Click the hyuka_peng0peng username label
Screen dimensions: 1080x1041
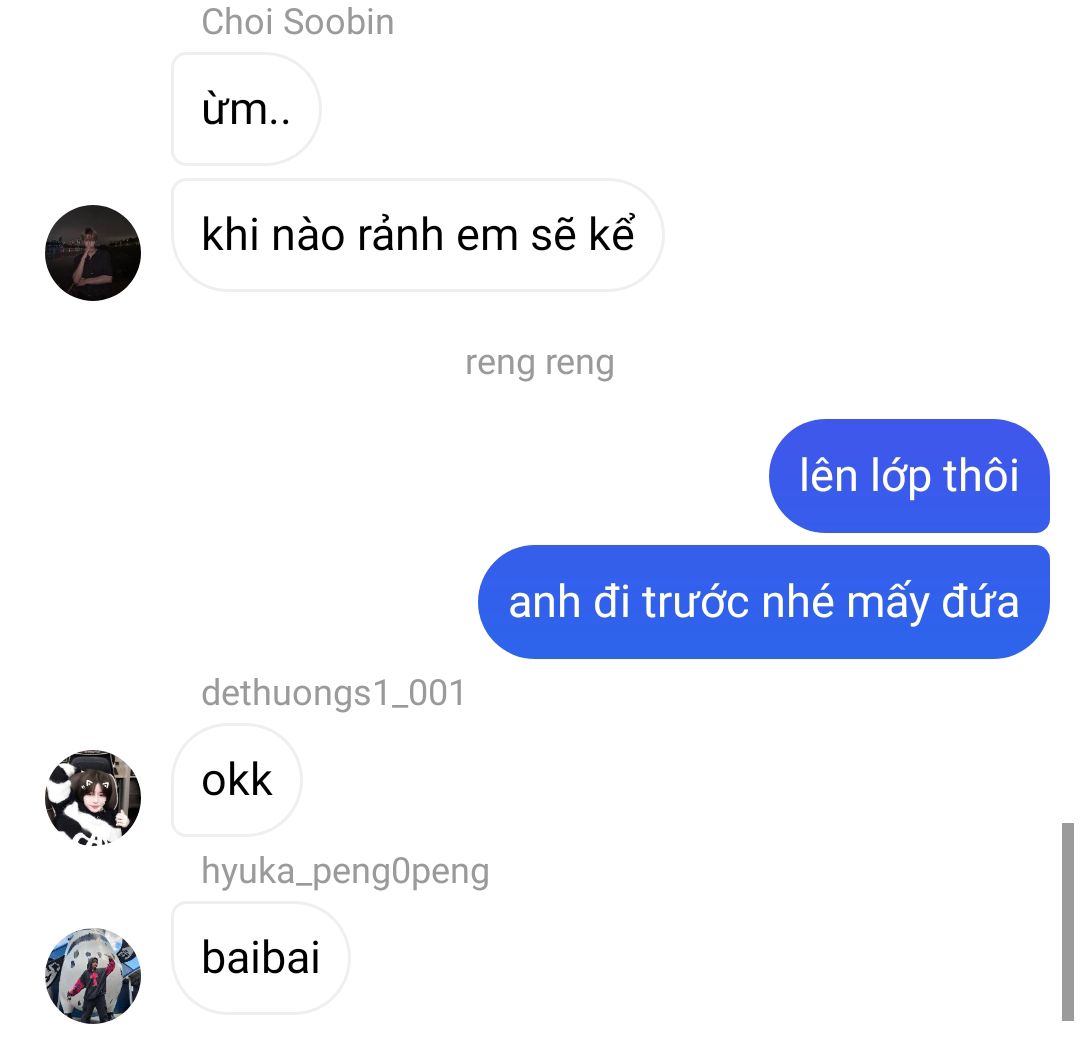tap(345, 872)
